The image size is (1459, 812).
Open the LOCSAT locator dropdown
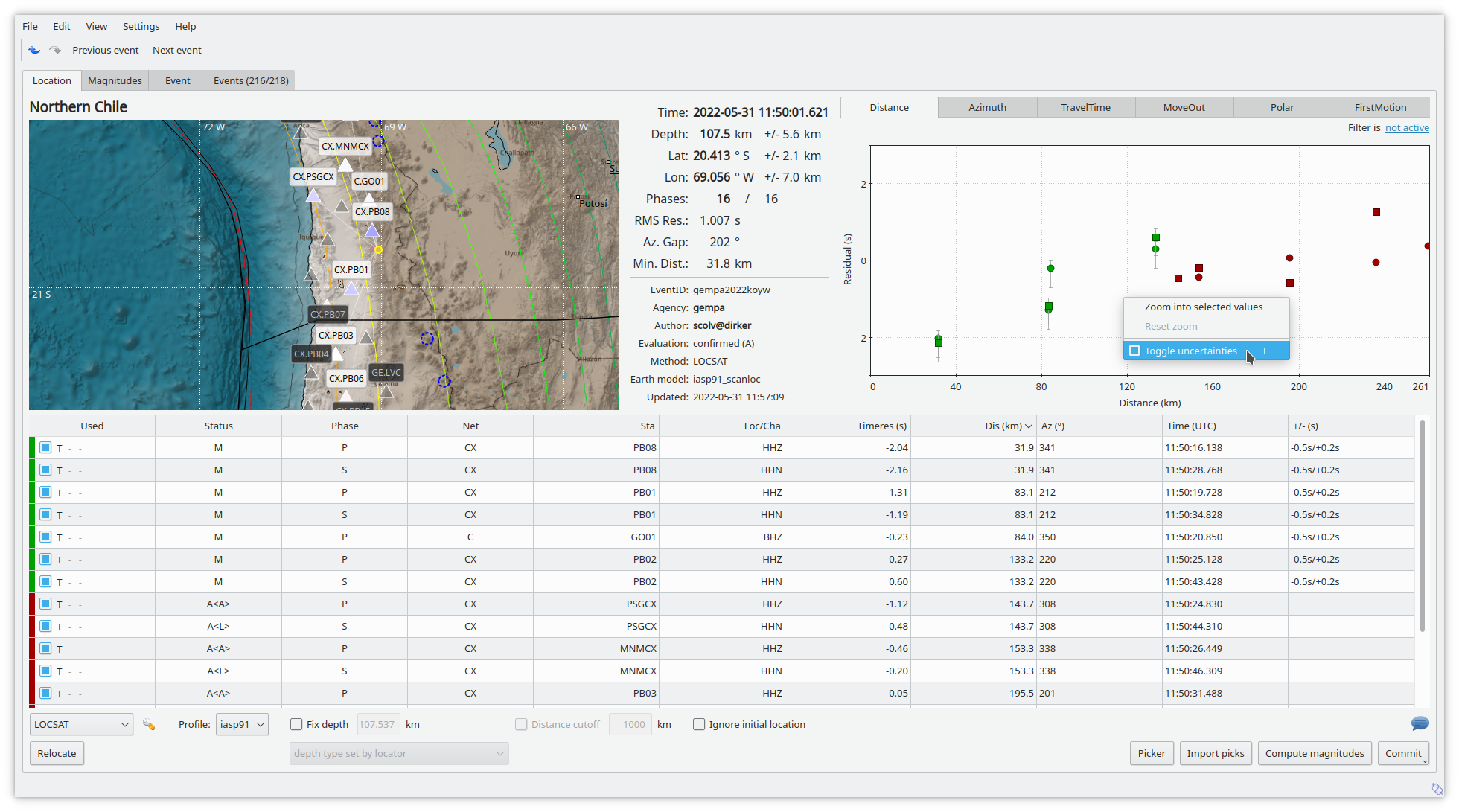pos(81,724)
